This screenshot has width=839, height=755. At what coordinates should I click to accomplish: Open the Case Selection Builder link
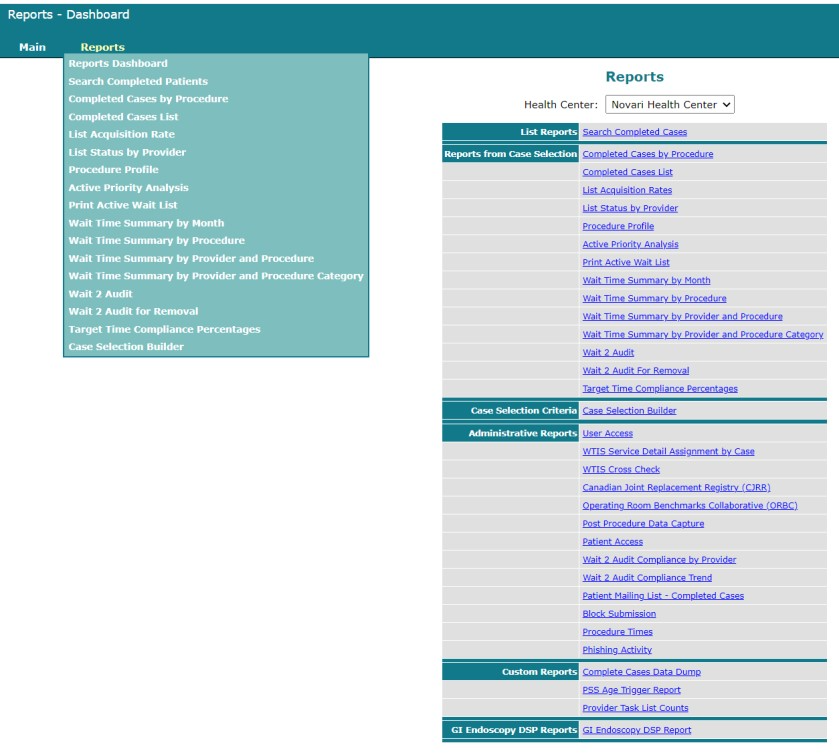[629, 411]
